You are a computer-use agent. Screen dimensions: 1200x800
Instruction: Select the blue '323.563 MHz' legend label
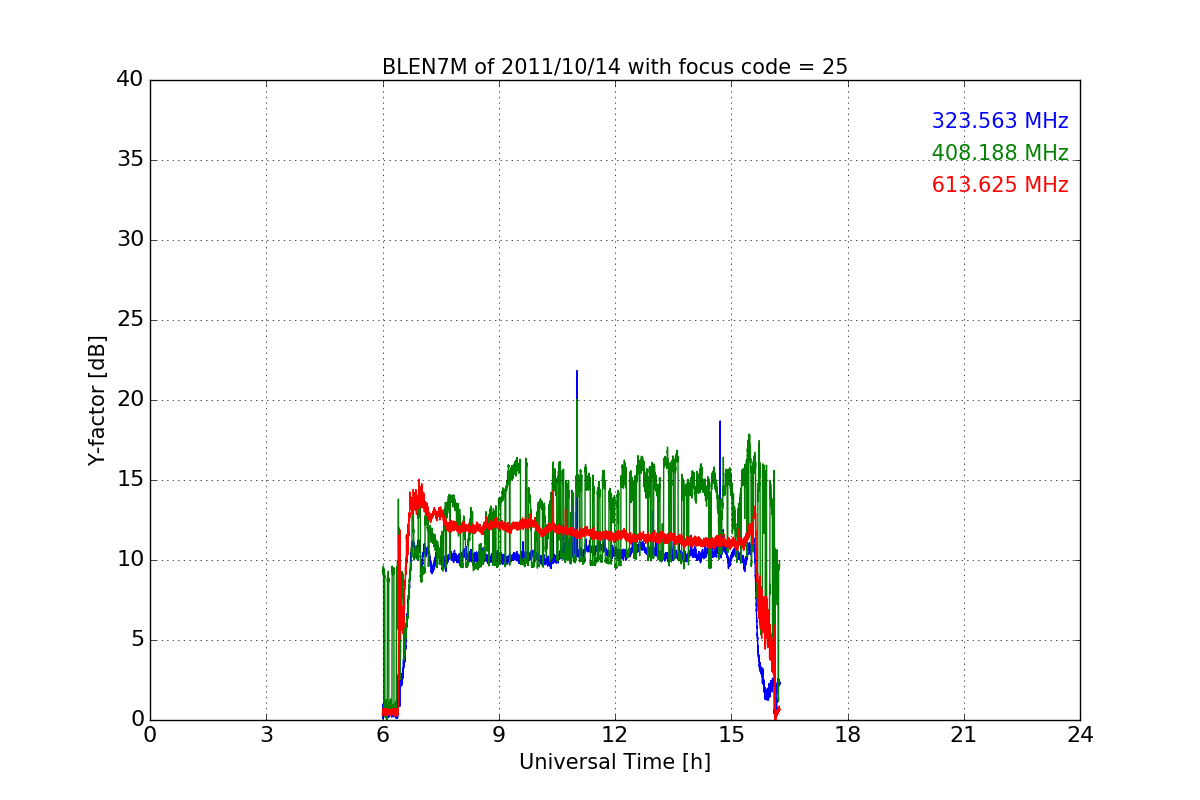(1000, 121)
